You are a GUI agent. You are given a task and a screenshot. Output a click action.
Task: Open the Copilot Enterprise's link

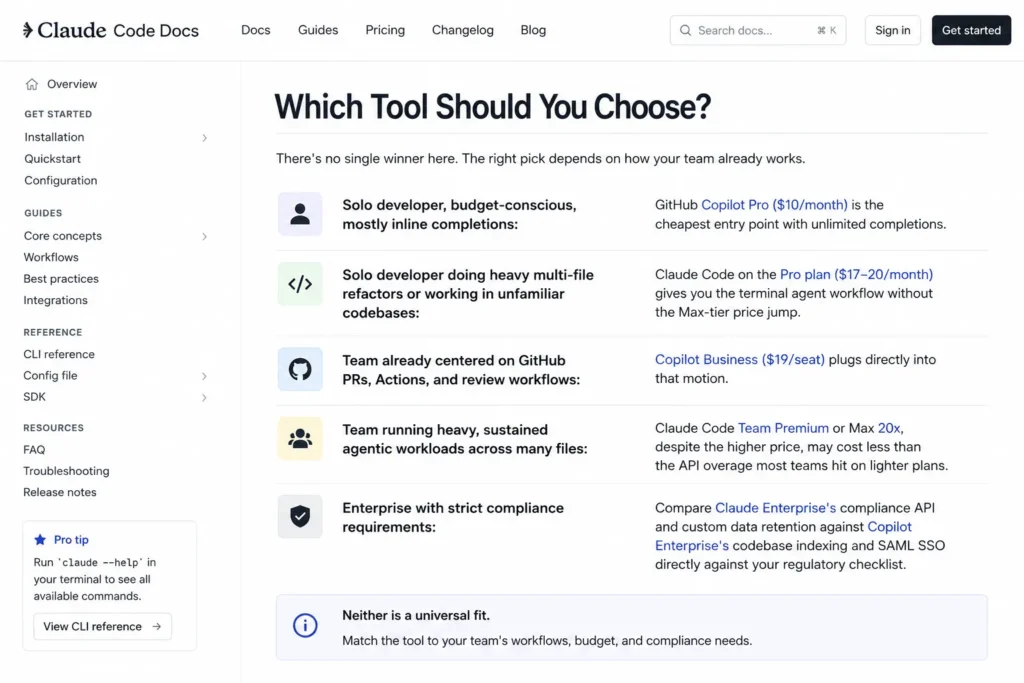coord(783,536)
